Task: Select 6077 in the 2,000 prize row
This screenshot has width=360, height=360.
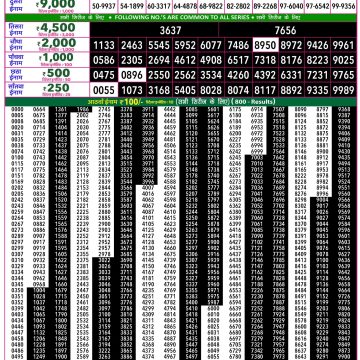Action: 211,45
